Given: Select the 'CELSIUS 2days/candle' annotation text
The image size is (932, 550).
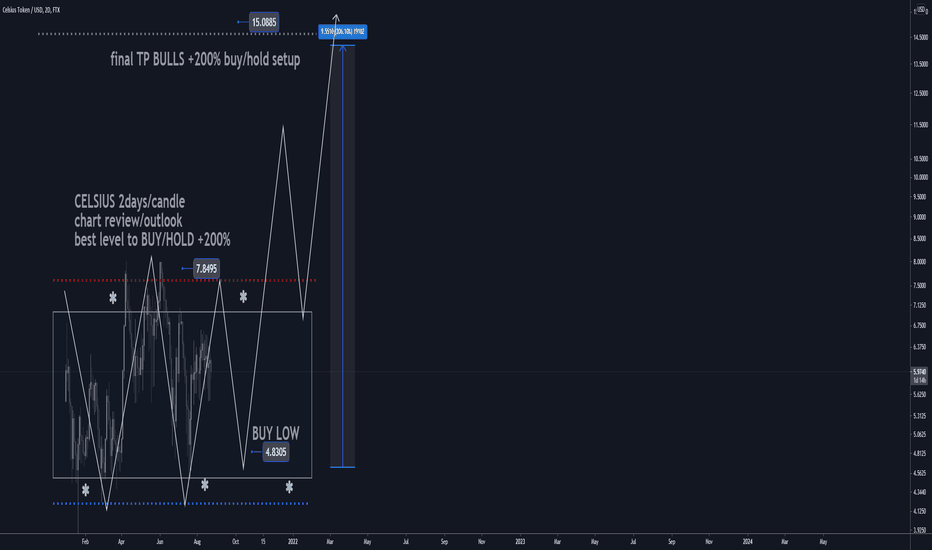Looking at the screenshot, I should (x=130, y=202).
